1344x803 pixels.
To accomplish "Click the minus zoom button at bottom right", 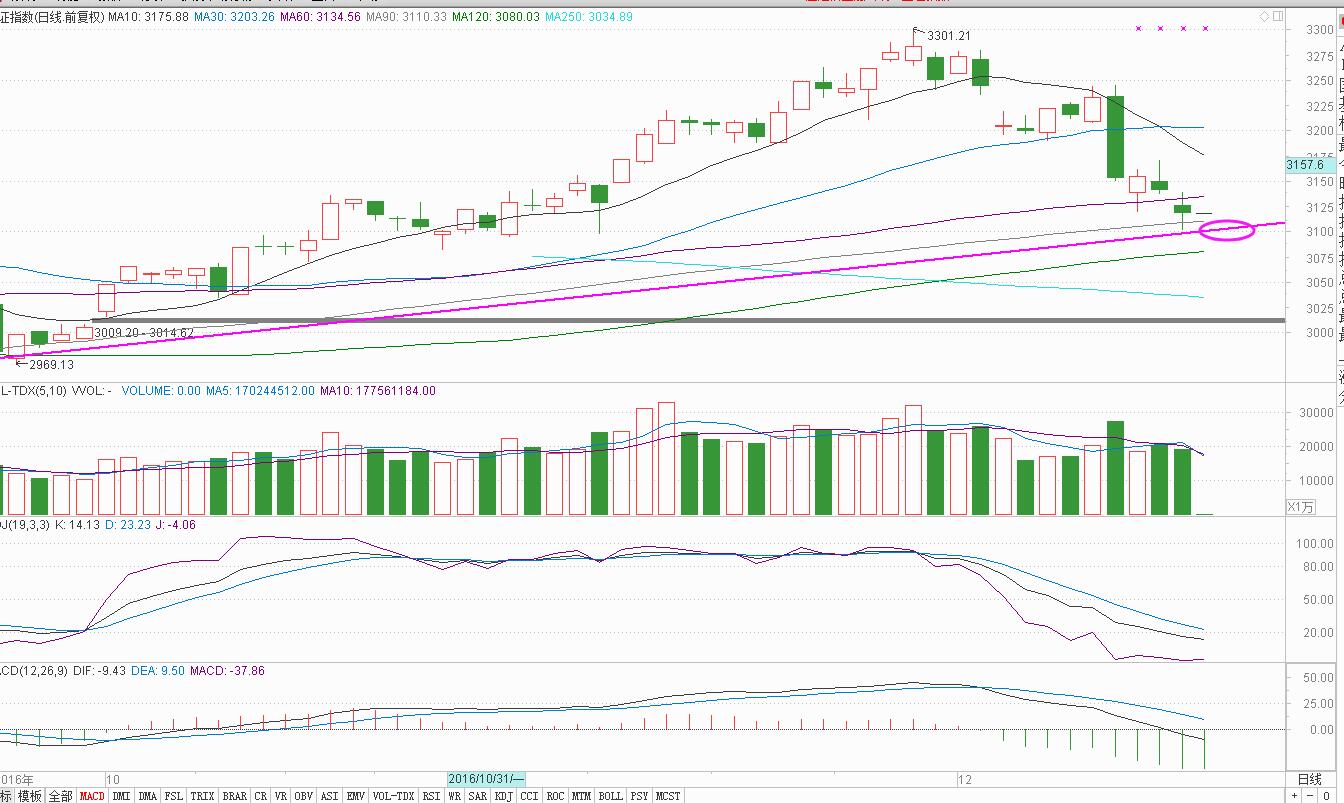I will click(x=1311, y=796).
